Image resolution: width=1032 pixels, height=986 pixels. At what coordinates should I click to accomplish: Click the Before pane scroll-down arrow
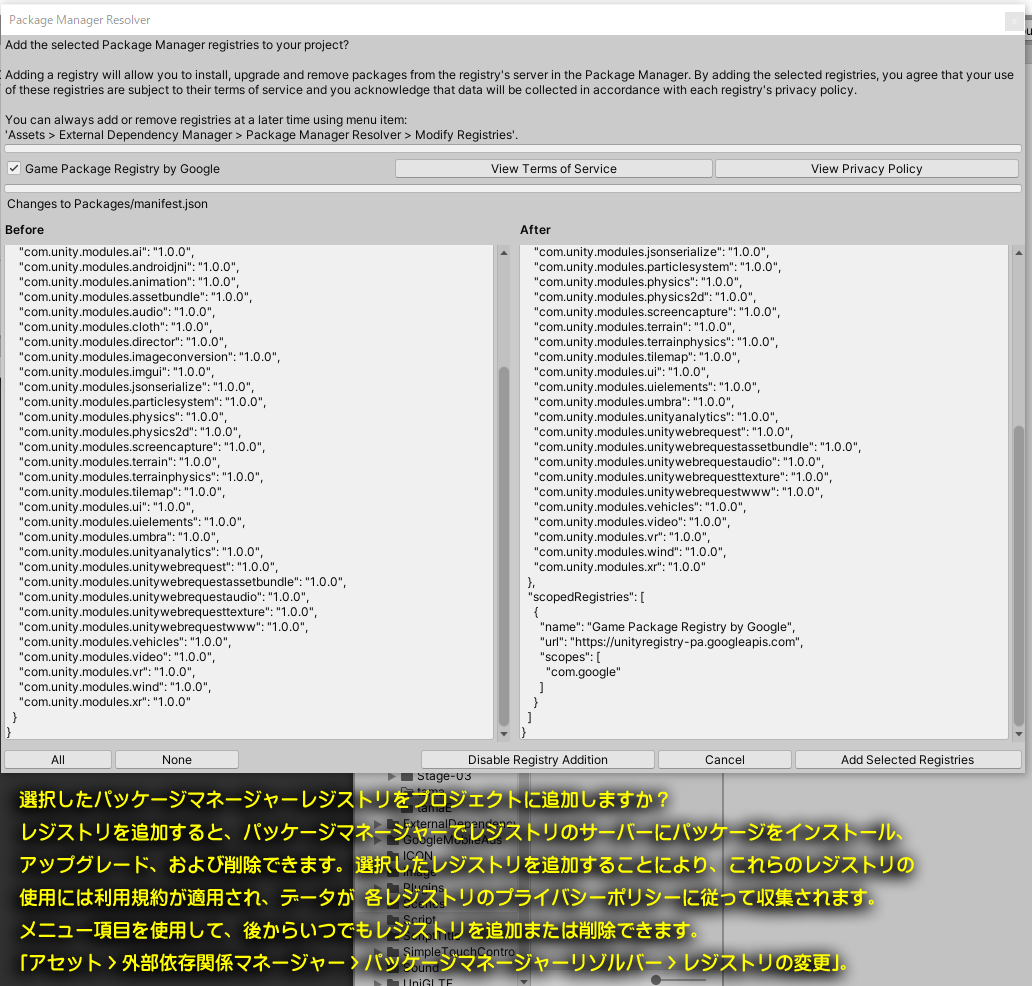point(504,733)
